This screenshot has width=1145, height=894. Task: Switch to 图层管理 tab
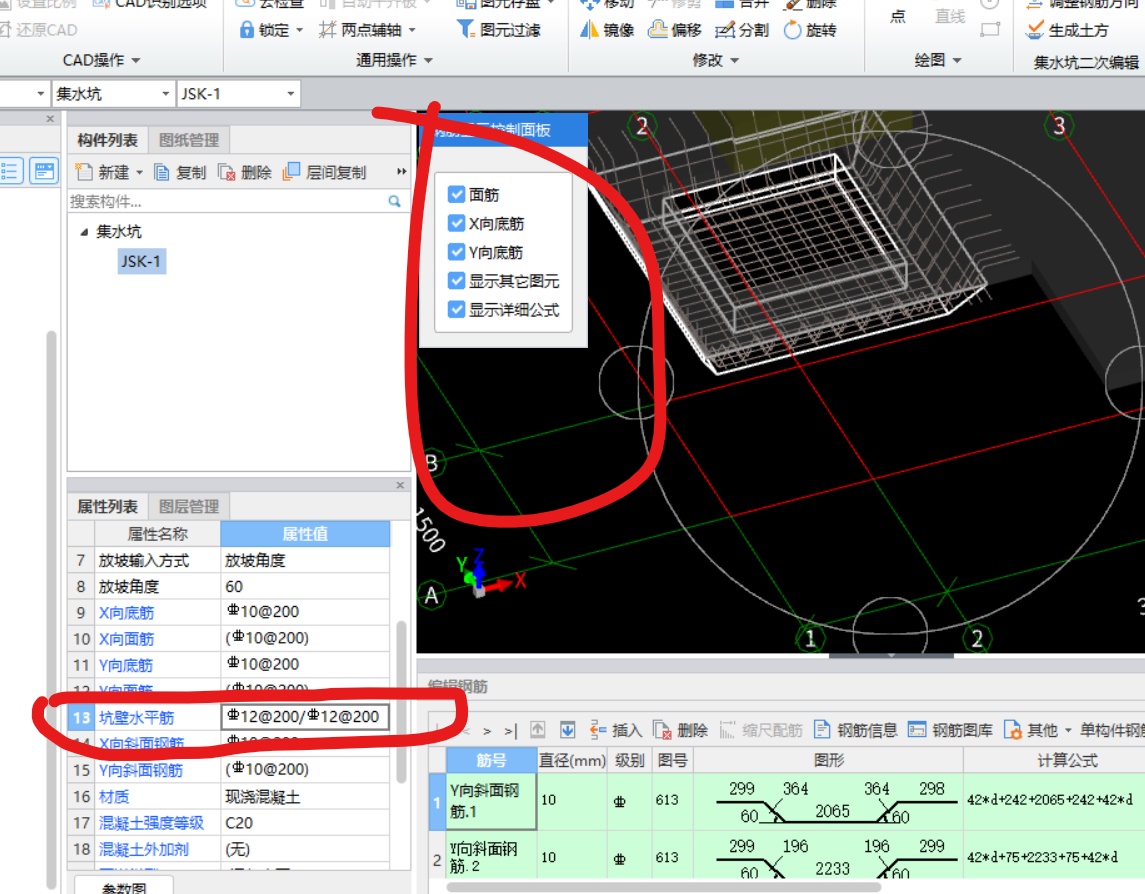click(188, 506)
